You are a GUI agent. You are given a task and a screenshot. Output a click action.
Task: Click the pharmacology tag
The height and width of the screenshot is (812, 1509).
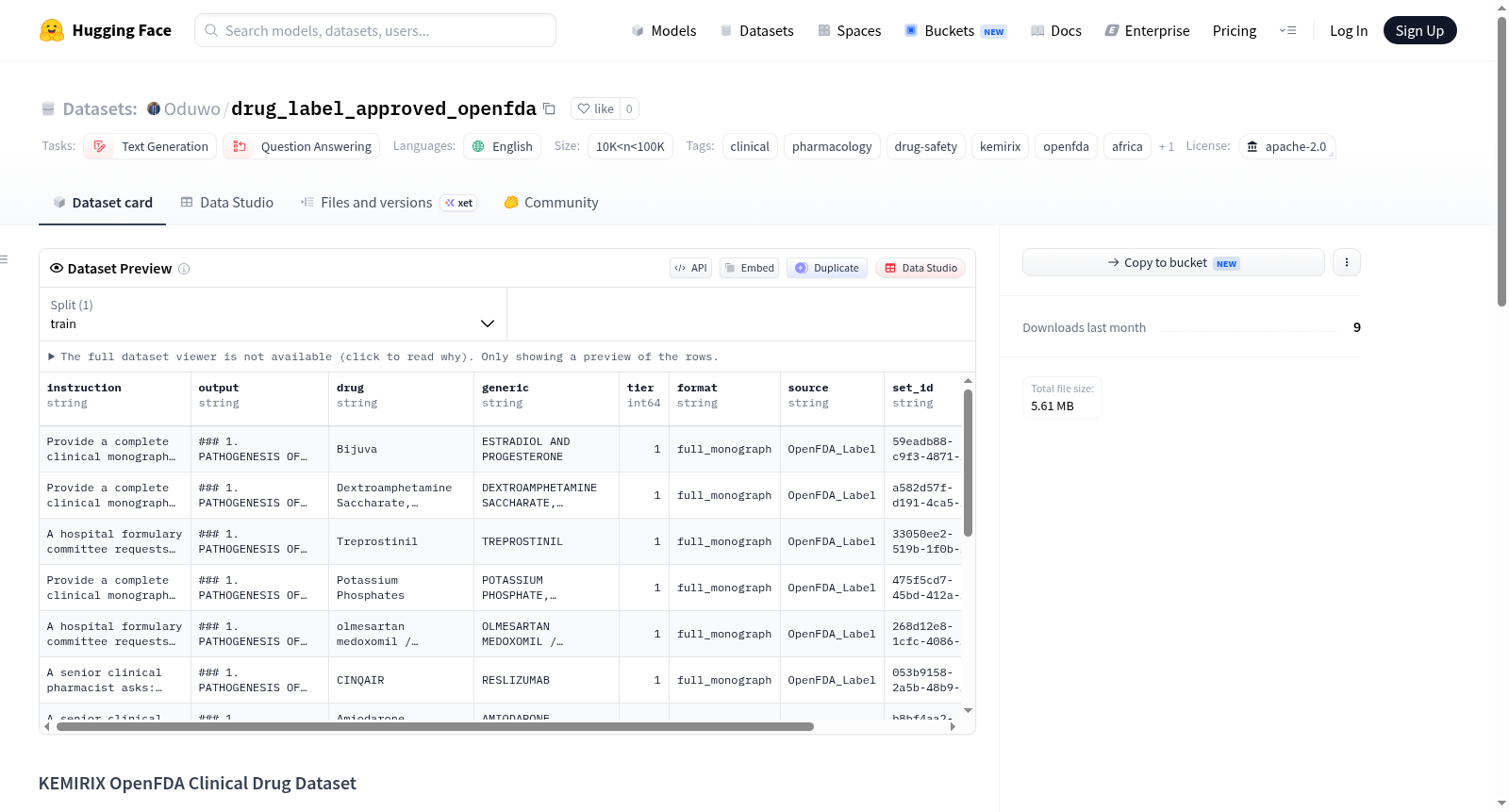click(x=832, y=146)
